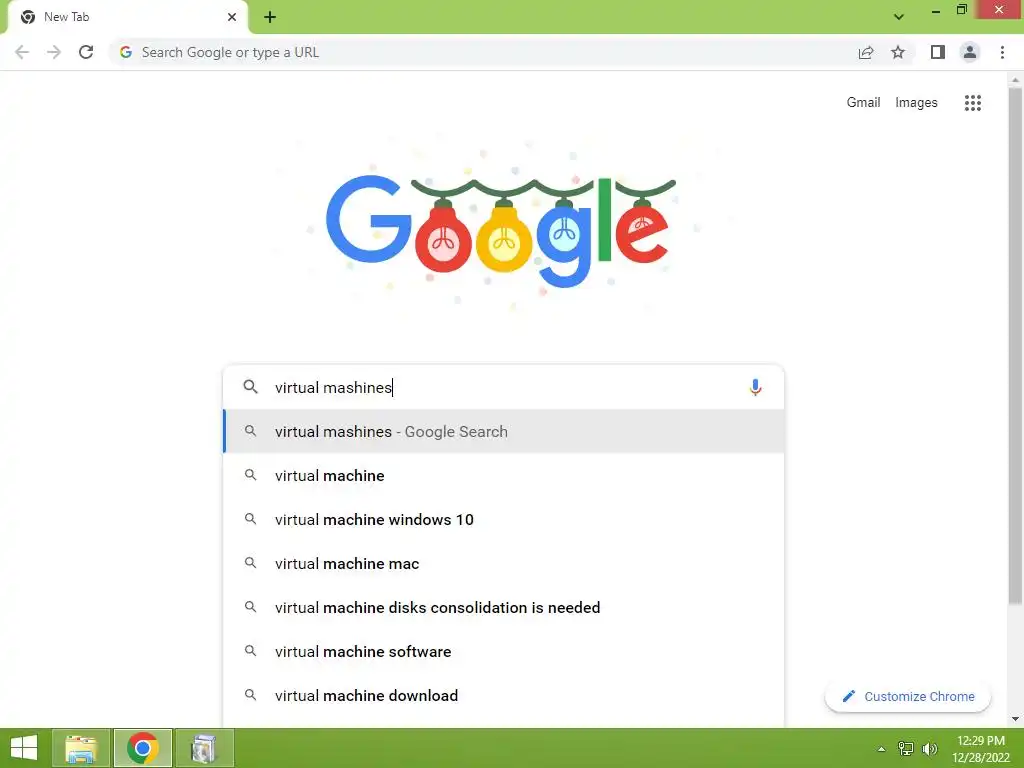This screenshot has width=1024, height=768.
Task: Click the magnifier icon in the search box
Action: (x=250, y=387)
